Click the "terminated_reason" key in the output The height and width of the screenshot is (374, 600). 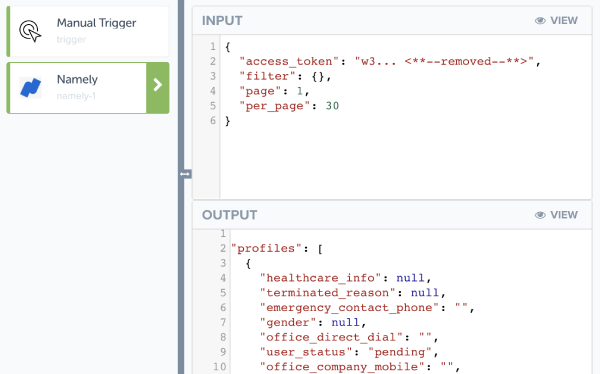(328, 293)
